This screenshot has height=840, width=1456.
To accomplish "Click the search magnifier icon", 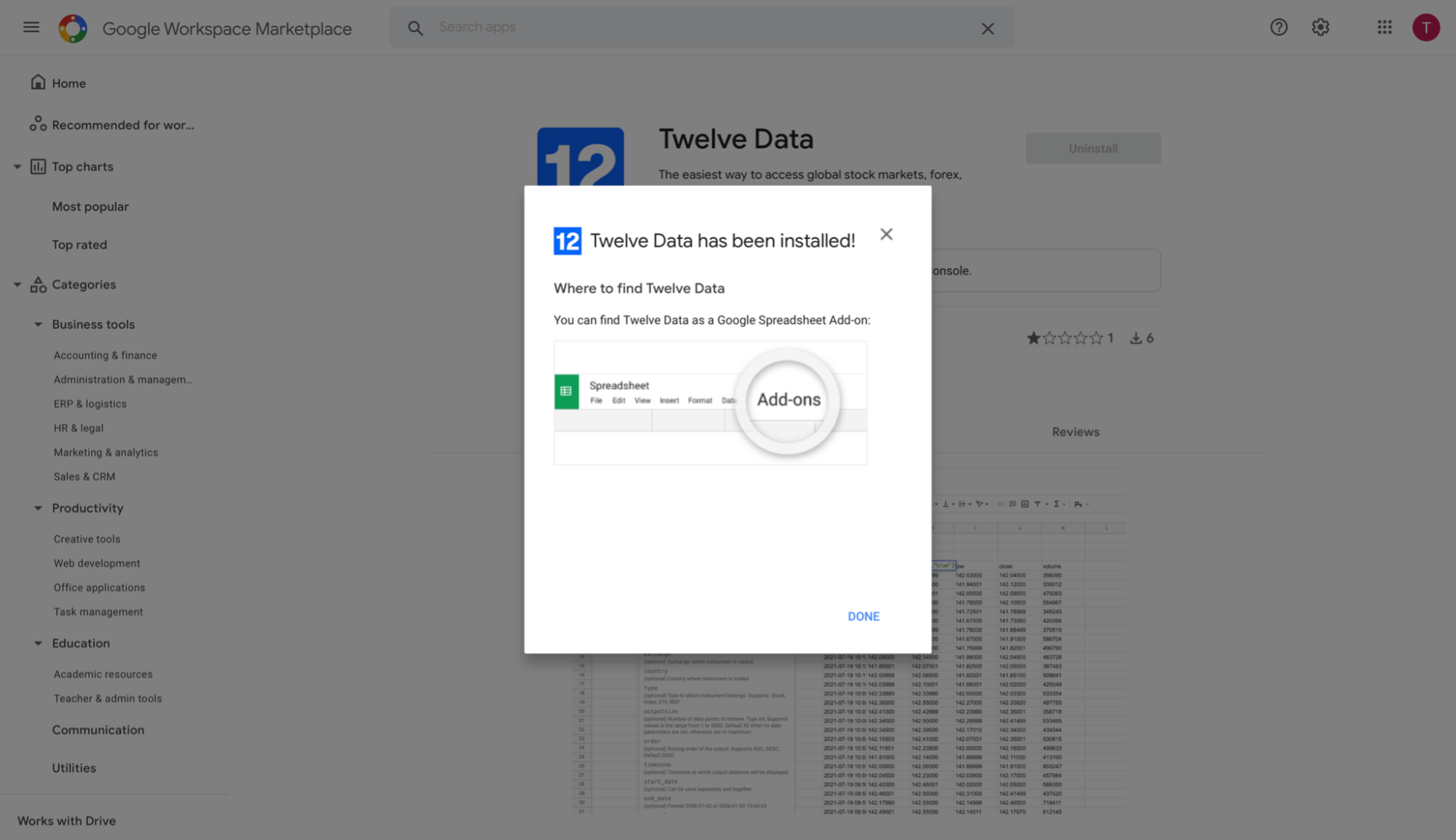I will (x=415, y=28).
